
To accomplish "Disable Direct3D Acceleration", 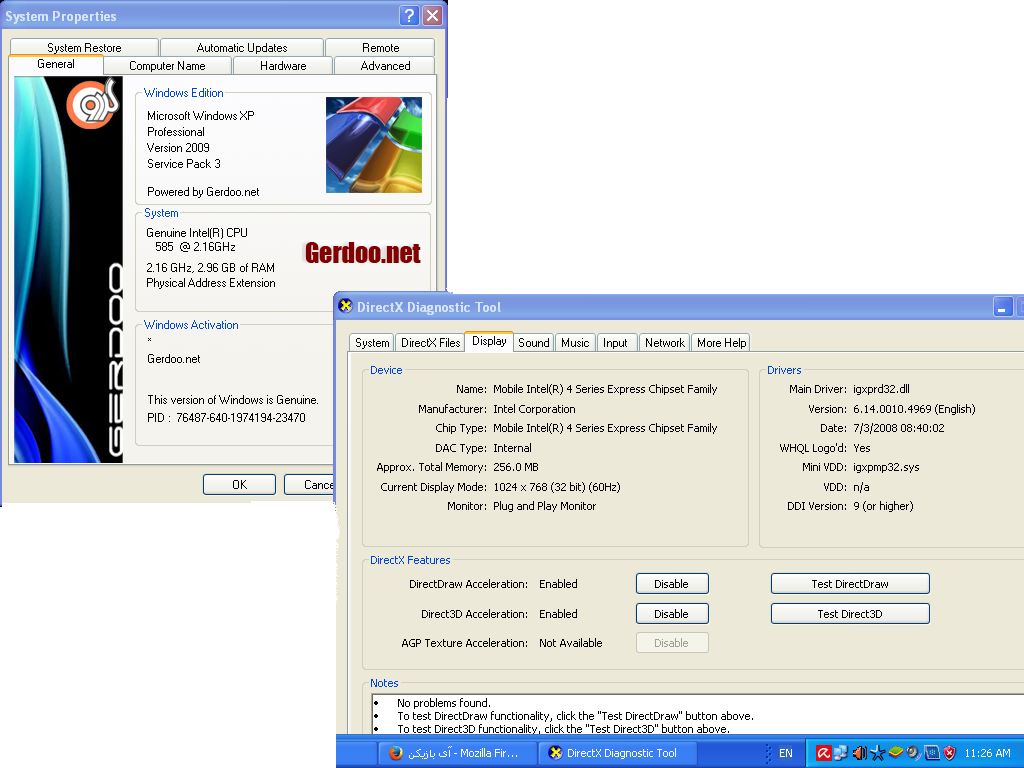I will 672,614.
